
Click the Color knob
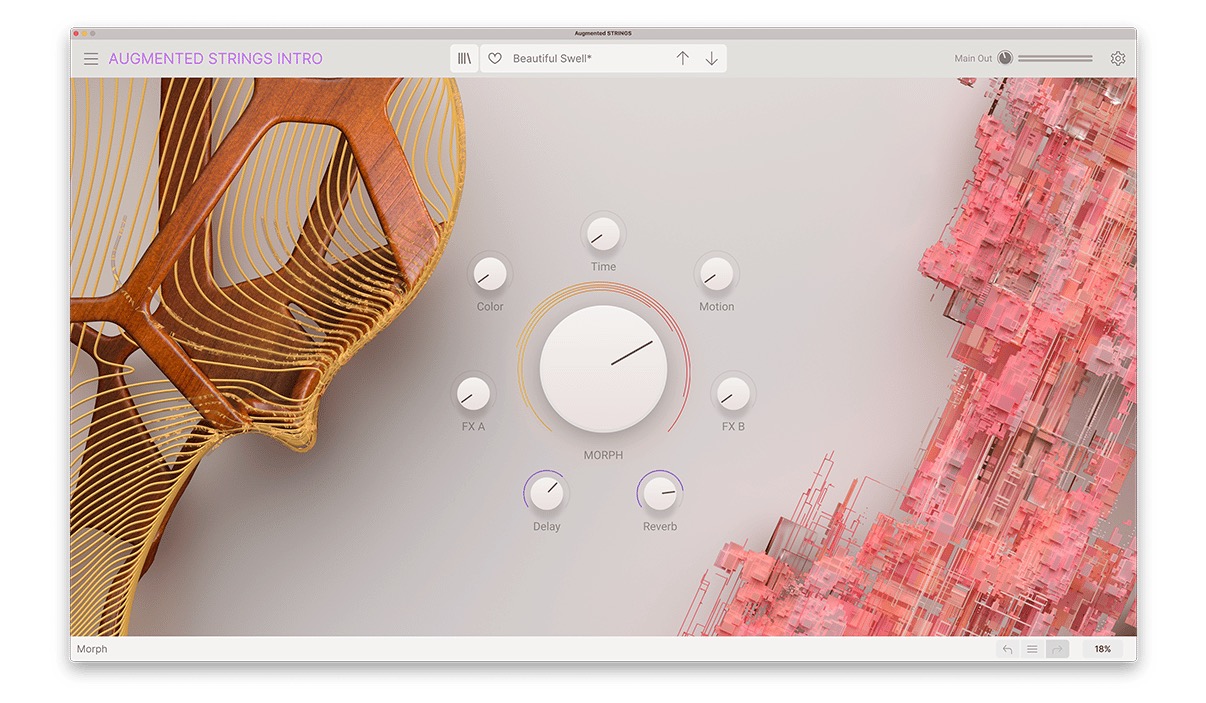490,274
